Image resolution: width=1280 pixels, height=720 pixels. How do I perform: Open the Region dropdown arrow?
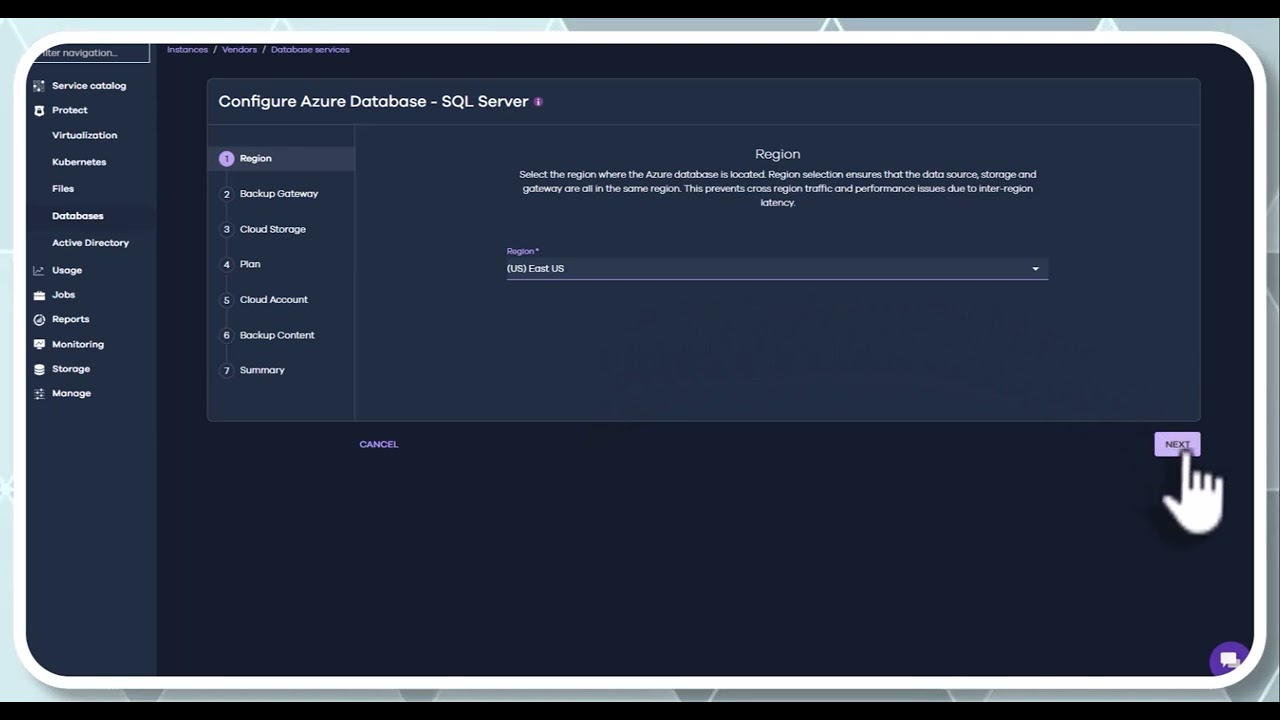tap(1035, 268)
